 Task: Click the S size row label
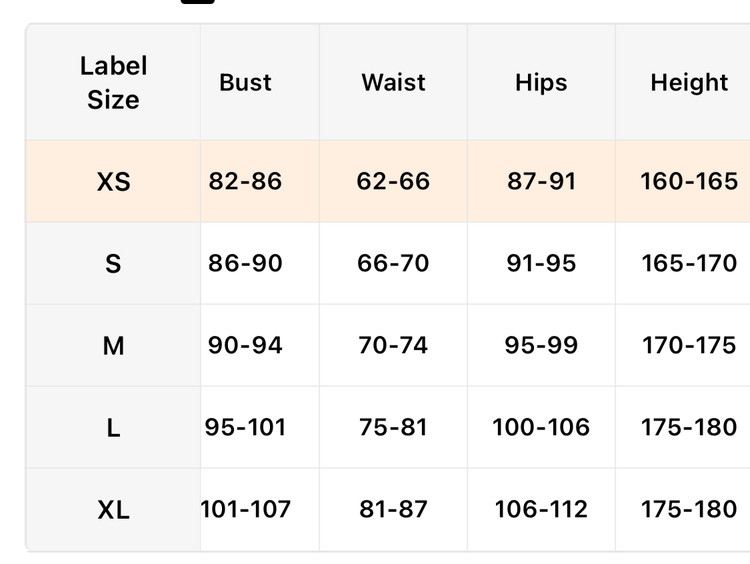[x=113, y=263]
